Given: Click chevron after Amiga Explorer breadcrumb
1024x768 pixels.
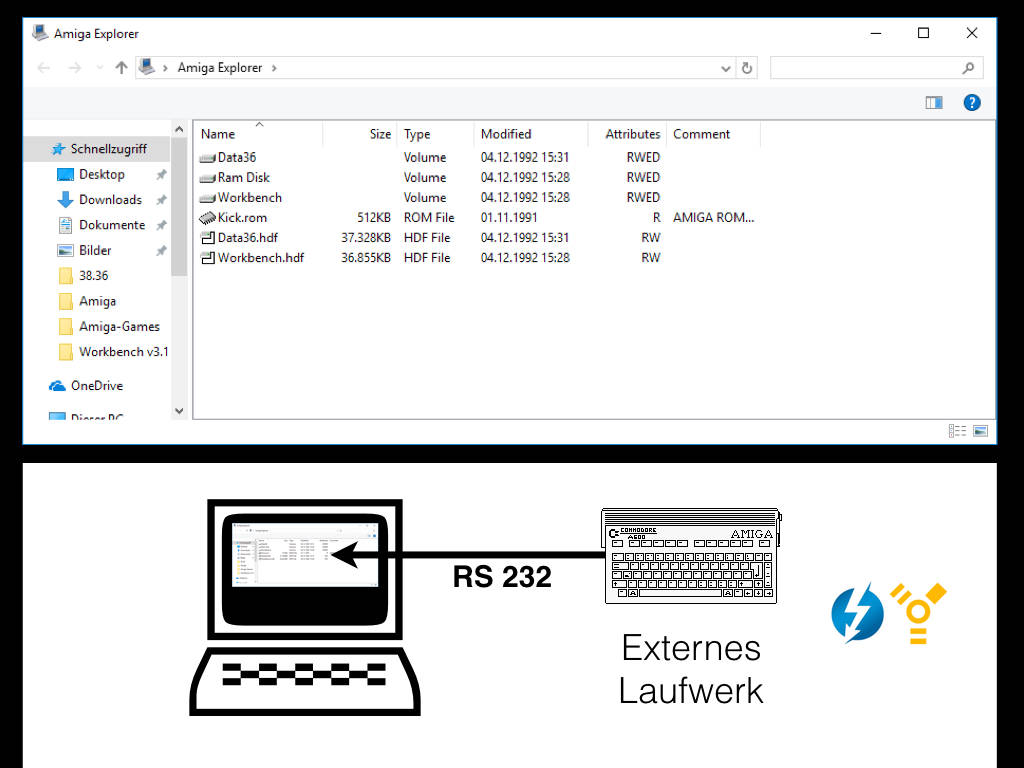Looking at the screenshot, I should coord(274,68).
